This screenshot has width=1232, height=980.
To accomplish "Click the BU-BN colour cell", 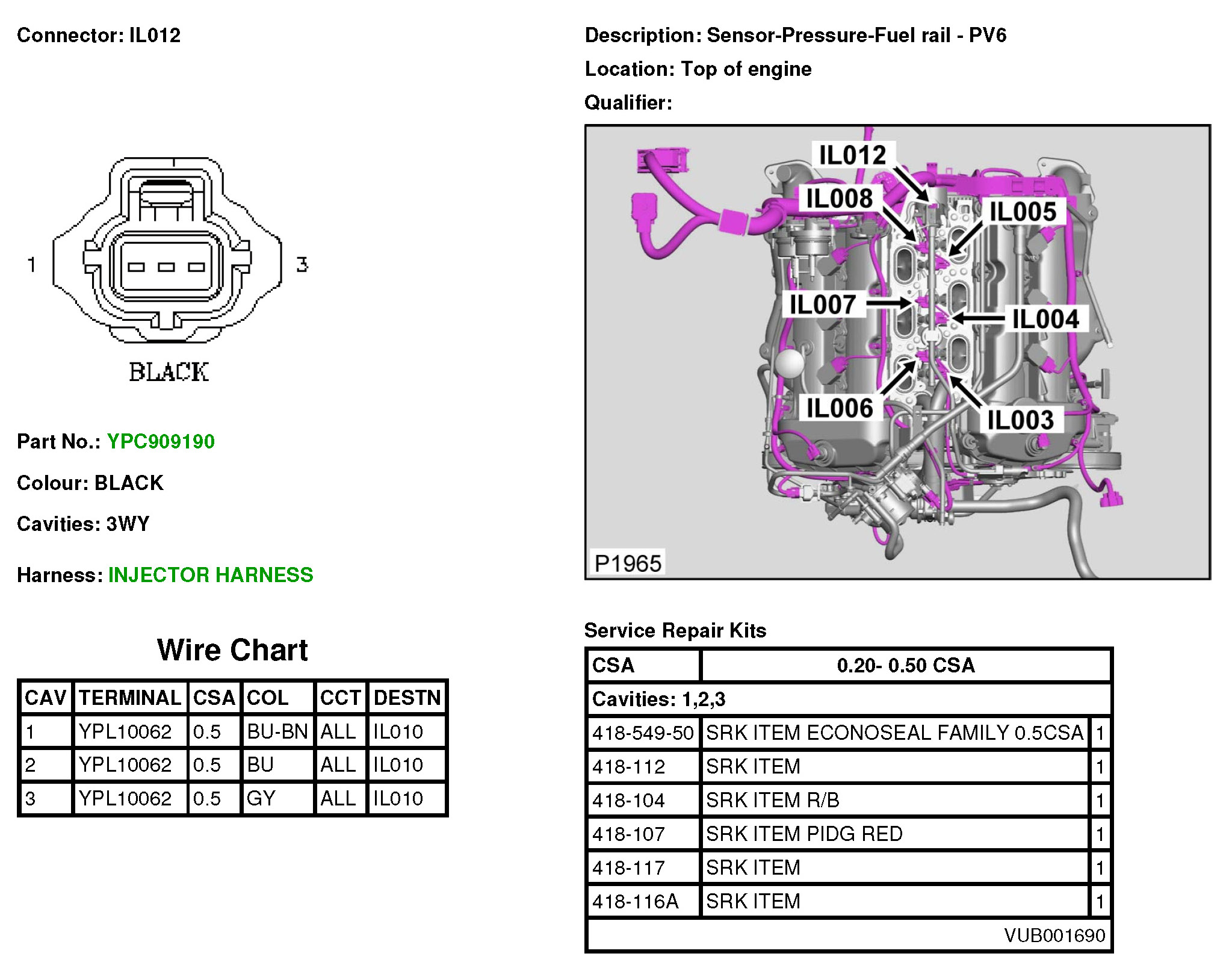I will pos(277,731).
